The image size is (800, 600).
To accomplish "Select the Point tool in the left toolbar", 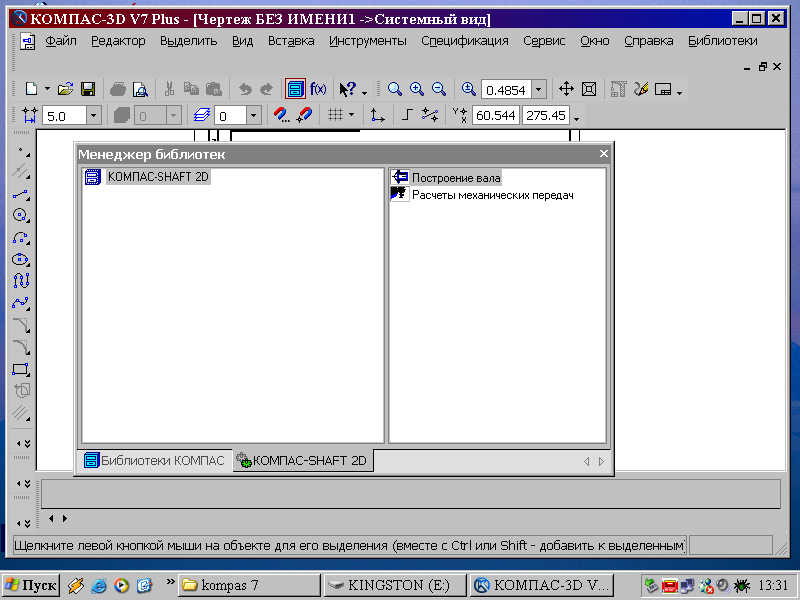I will click(21, 151).
